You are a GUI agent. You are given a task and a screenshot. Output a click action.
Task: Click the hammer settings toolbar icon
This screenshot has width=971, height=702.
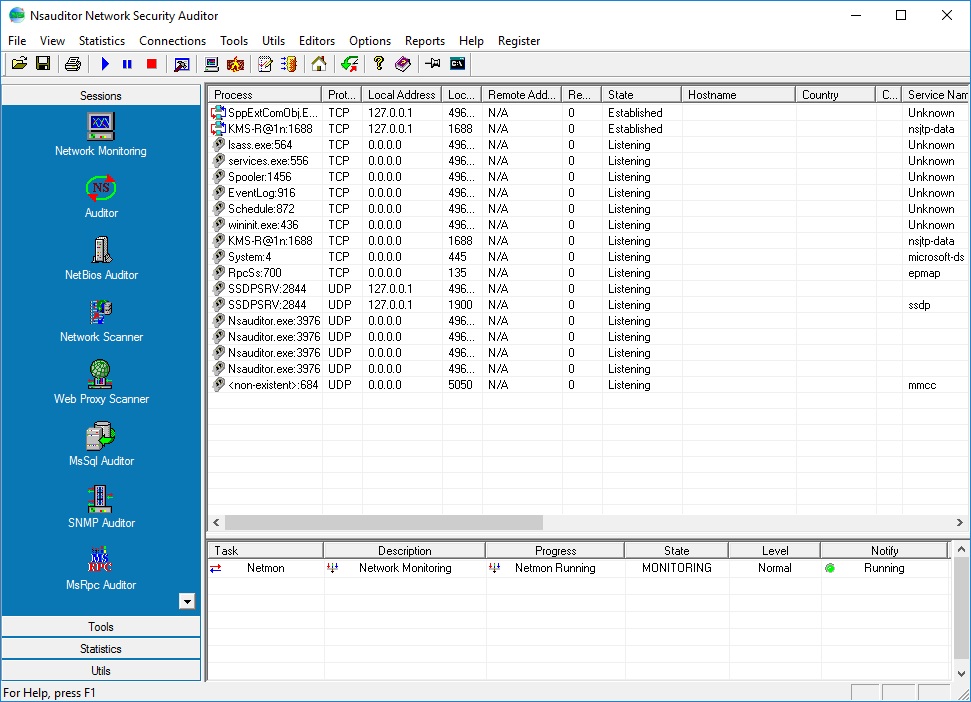click(x=181, y=64)
